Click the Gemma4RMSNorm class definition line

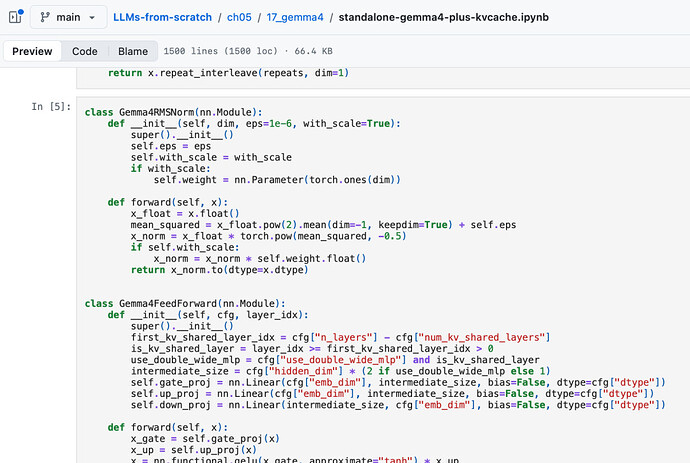(173, 112)
